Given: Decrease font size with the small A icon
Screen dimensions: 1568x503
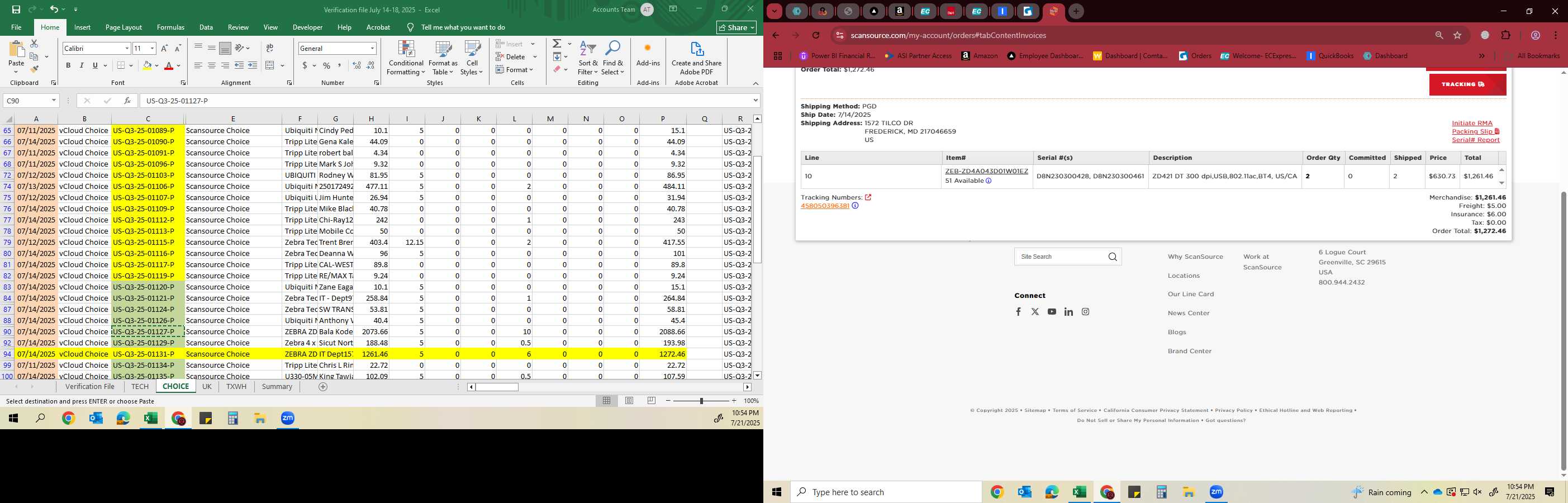Looking at the screenshot, I should coord(178,48).
